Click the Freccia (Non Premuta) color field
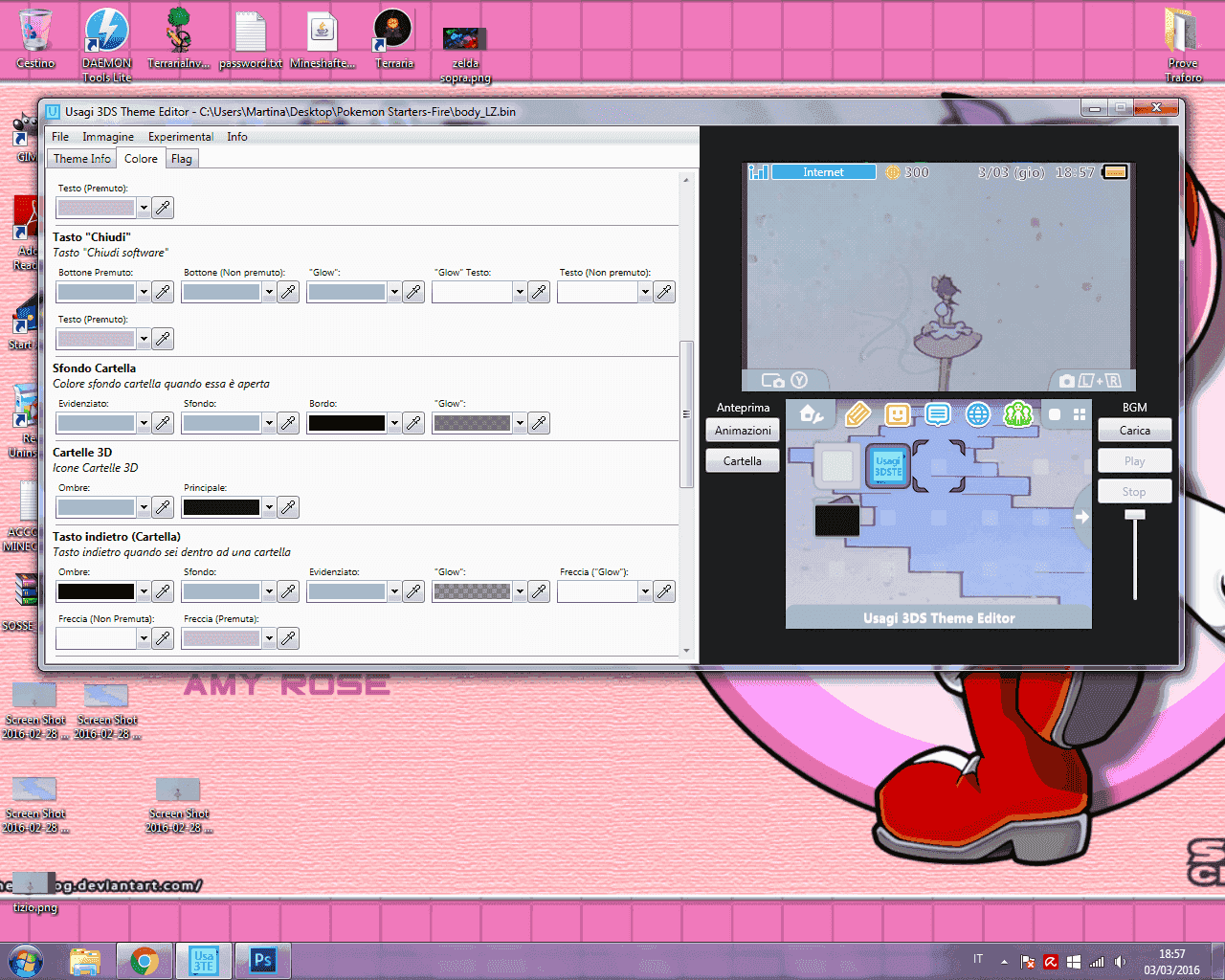1225x980 pixels. [96, 638]
